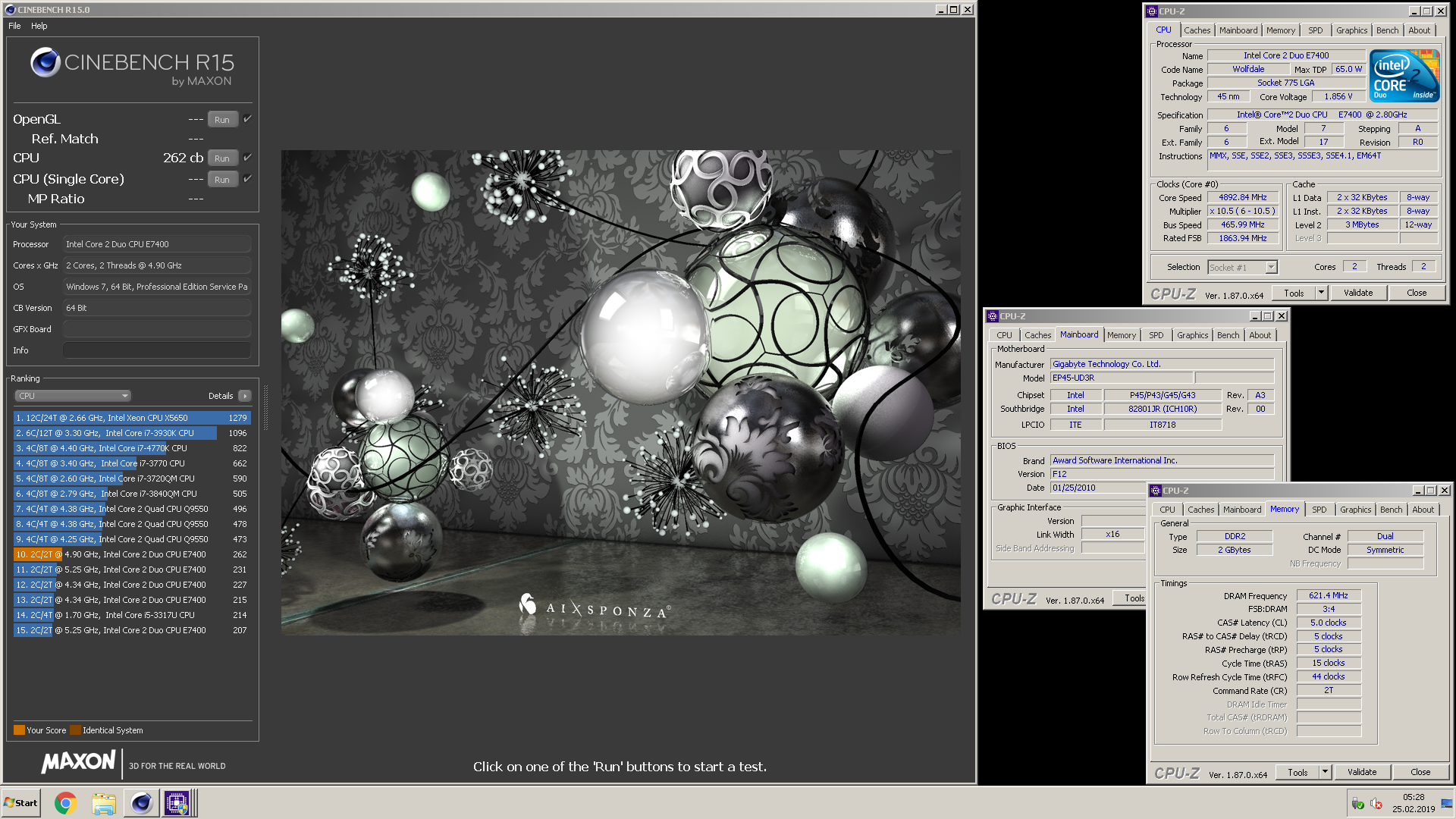Click the Info input field in Your System
The image size is (1456, 819).
(x=157, y=350)
